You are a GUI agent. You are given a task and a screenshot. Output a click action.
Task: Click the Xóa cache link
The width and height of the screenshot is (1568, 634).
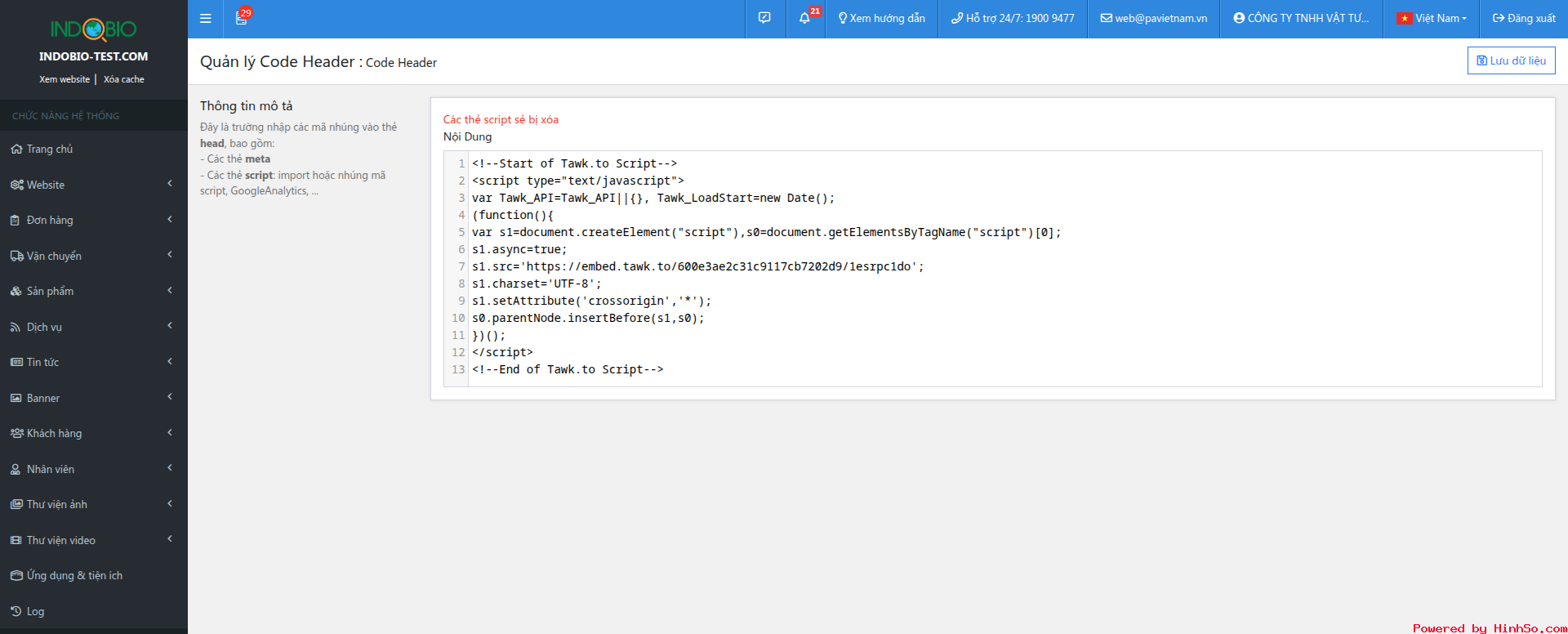[124, 79]
